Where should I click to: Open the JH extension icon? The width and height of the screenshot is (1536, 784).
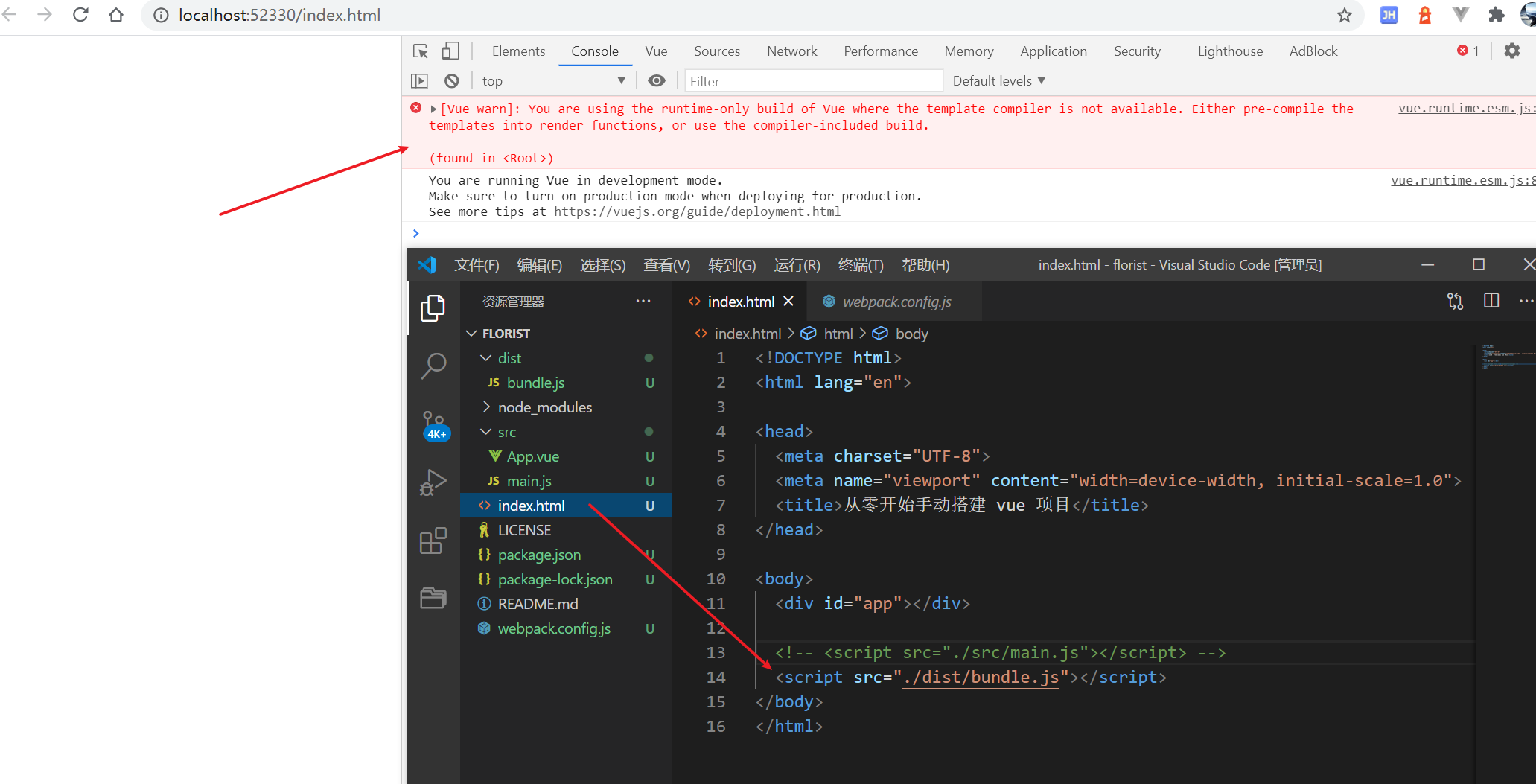[1389, 15]
